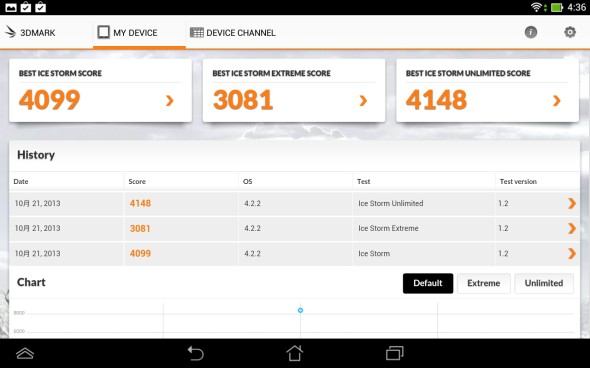
Task: Click the Date column header
Action: click(x=21, y=181)
